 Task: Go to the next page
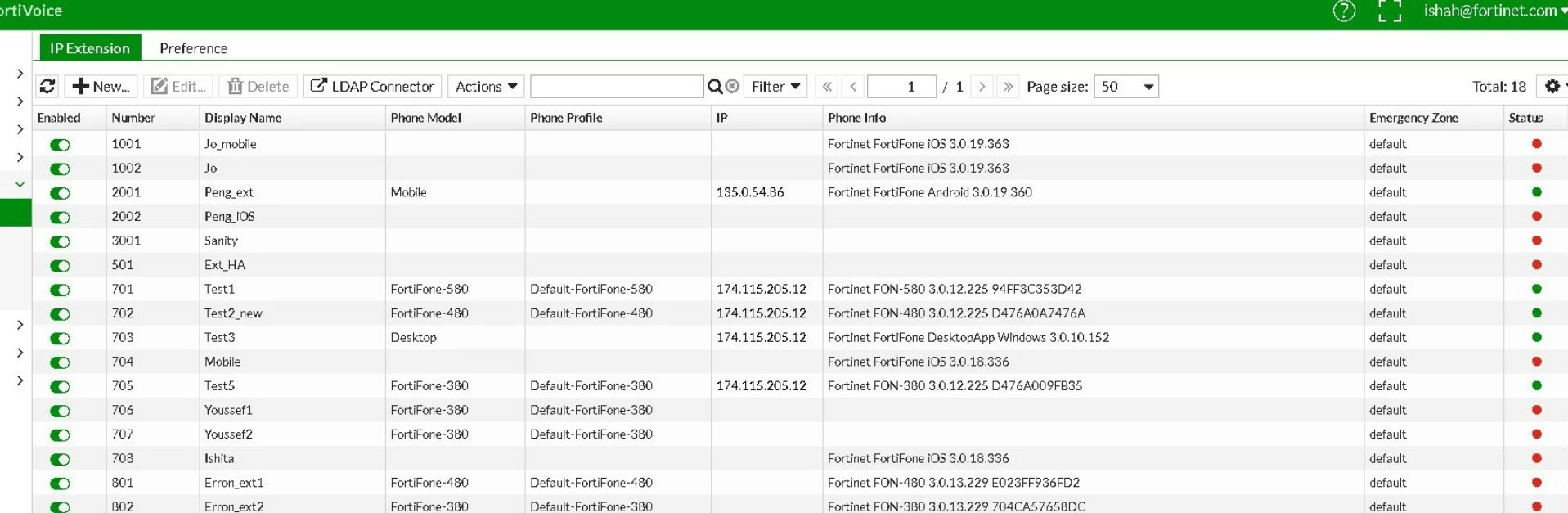point(982,86)
